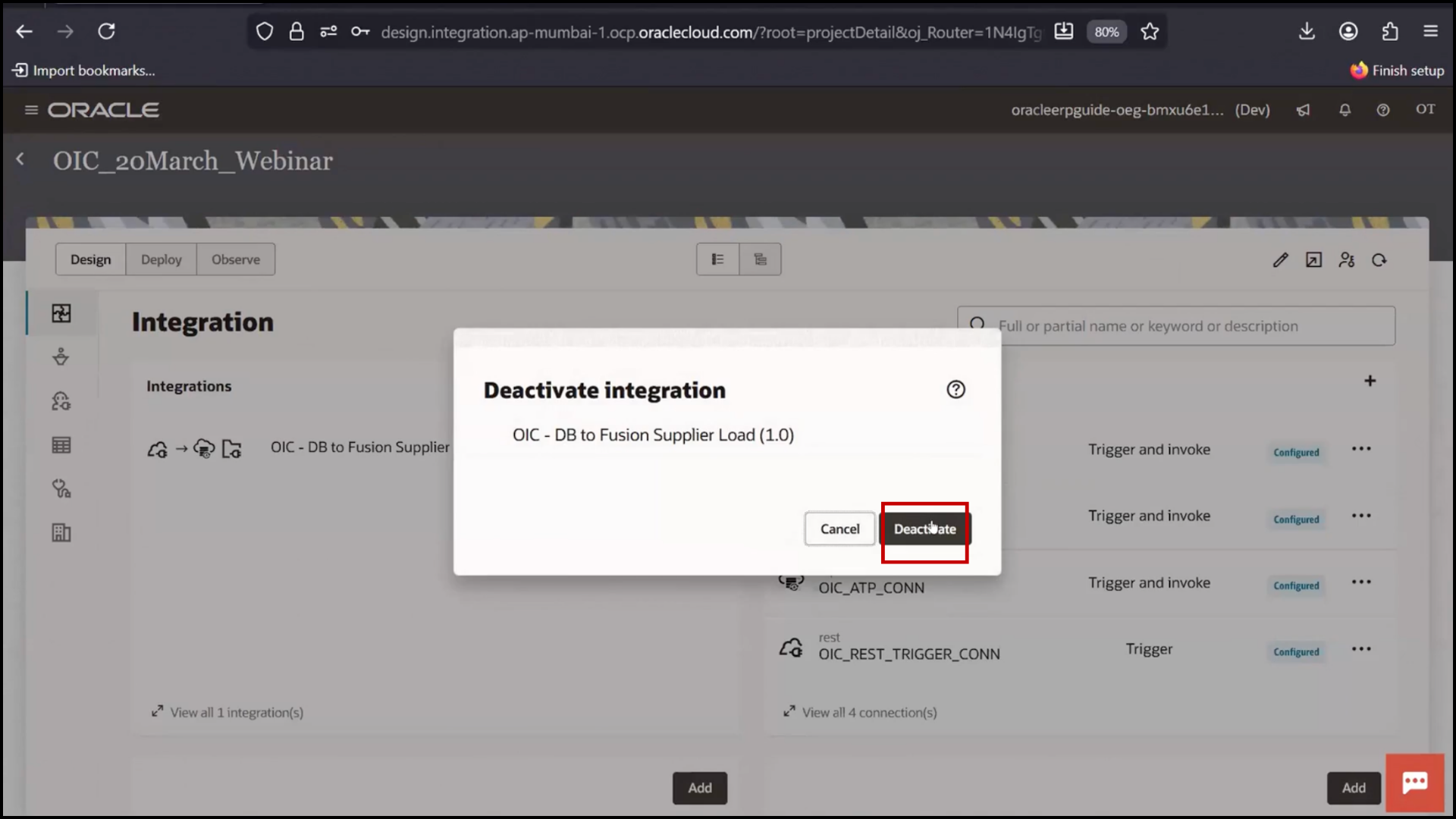Open OIC_ATP_CONN connection
This screenshot has height=819, width=1456.
871,588
